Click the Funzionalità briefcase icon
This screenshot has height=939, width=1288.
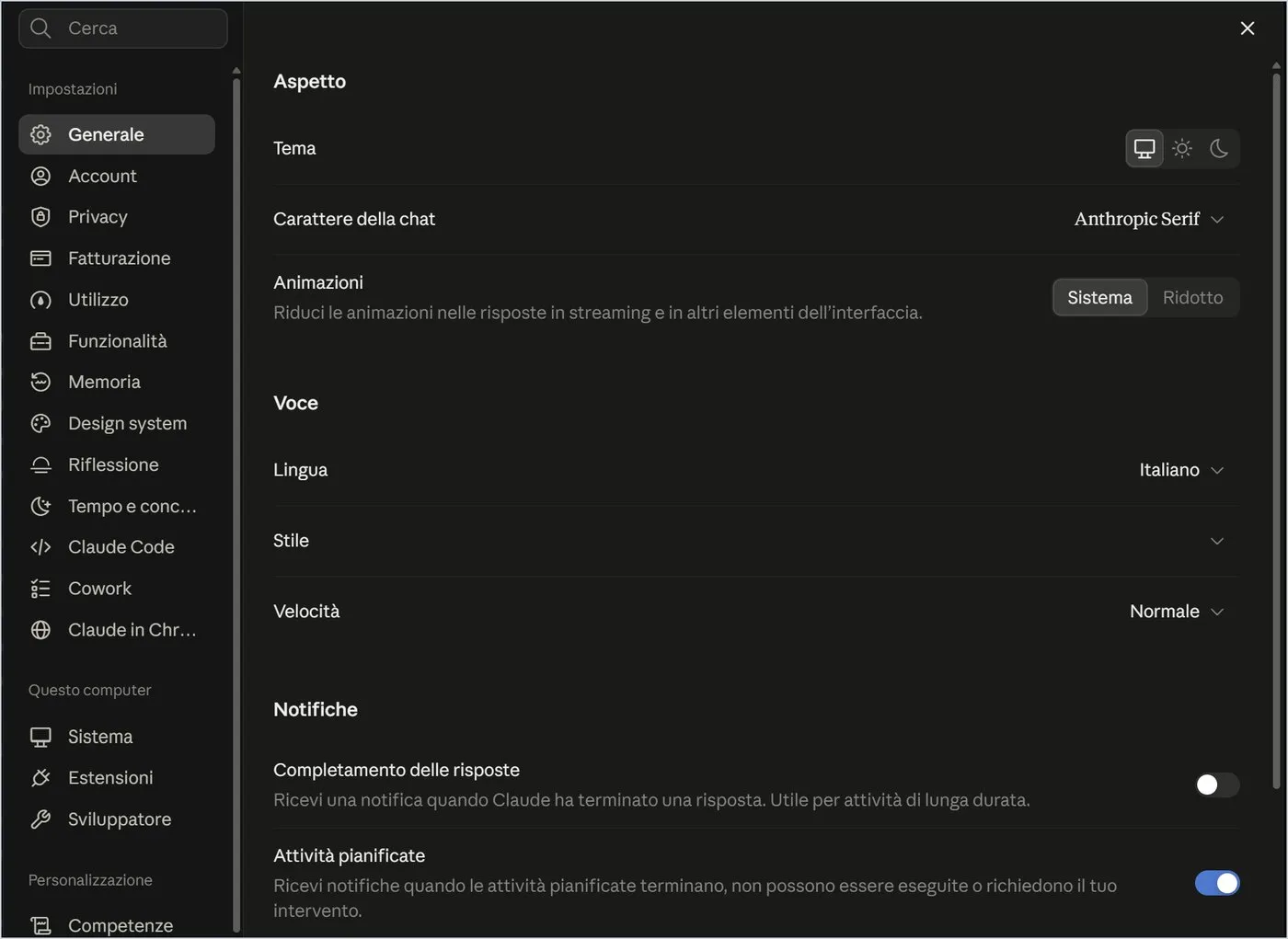click(40, 341)
